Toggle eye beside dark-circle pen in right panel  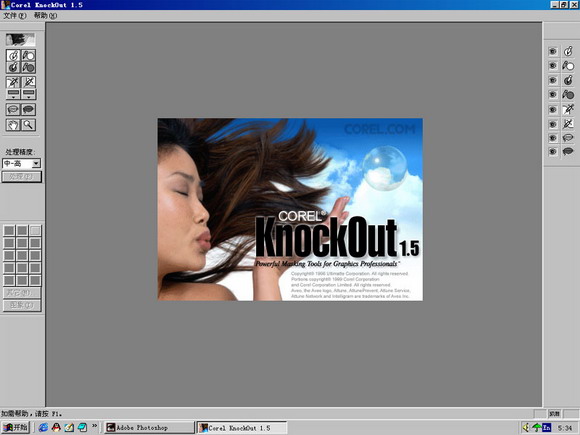pyautogui.click(x=553, y=80)
